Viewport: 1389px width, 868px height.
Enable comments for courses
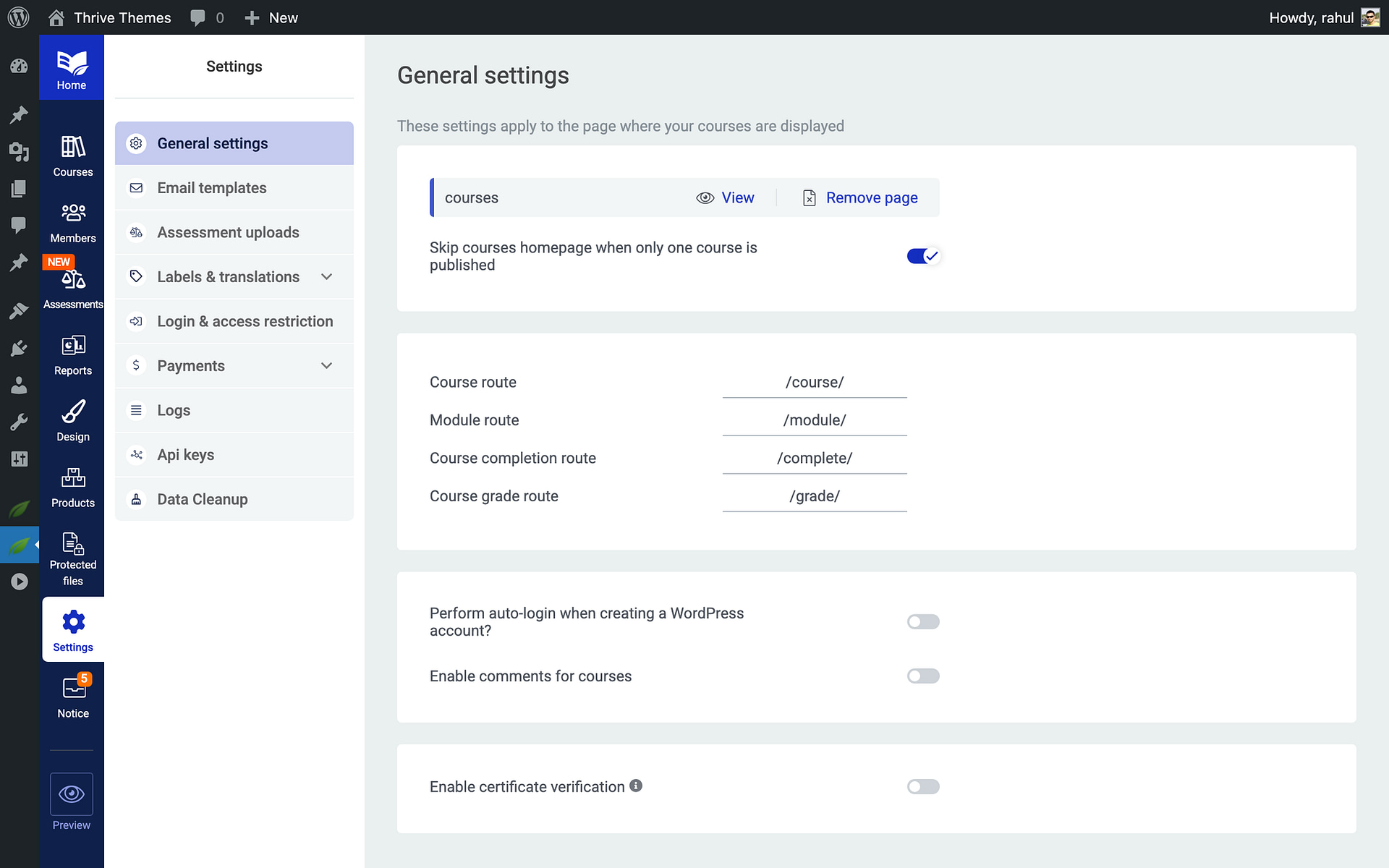(x=923, y=676)
